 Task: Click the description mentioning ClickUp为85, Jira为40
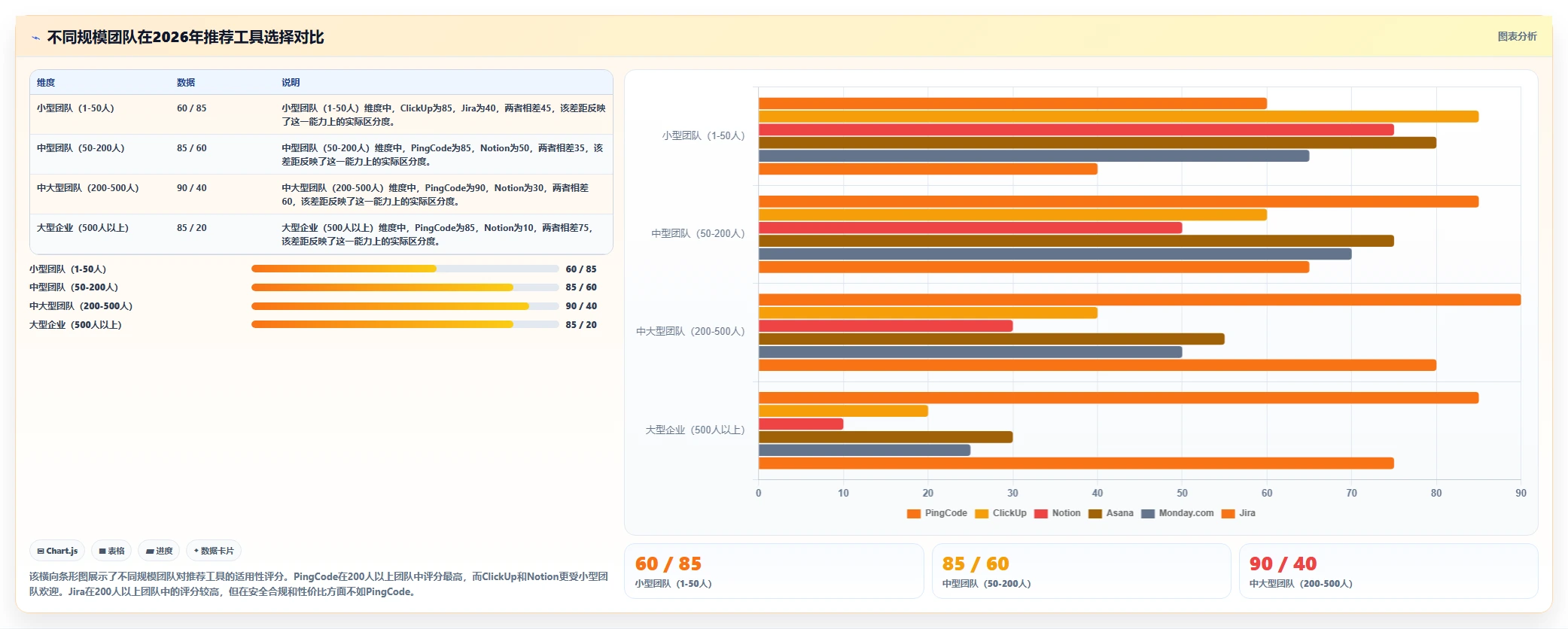pos(443,114)
